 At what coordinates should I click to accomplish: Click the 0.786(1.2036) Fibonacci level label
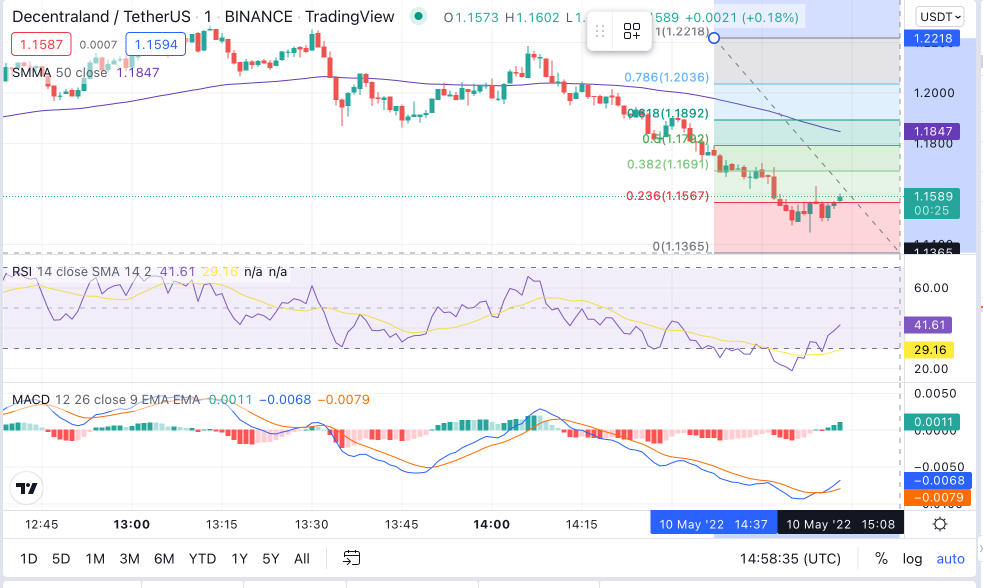pos(666,77)
